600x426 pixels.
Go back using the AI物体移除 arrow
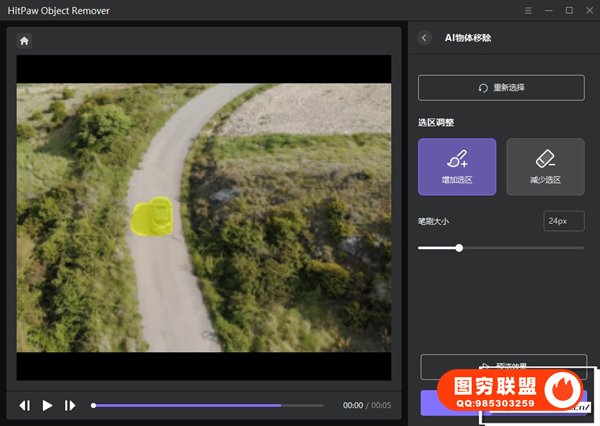coord(424,38)
